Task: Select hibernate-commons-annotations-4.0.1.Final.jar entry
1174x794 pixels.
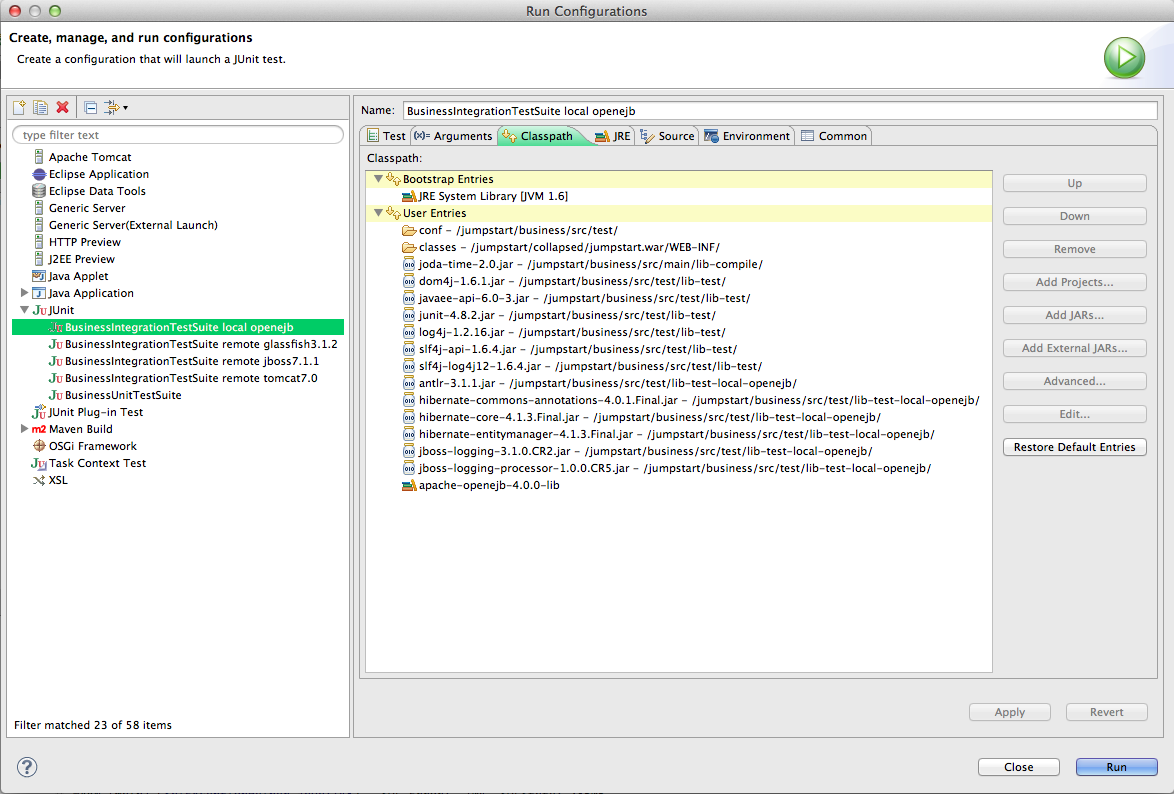Action: click(691, 400)
